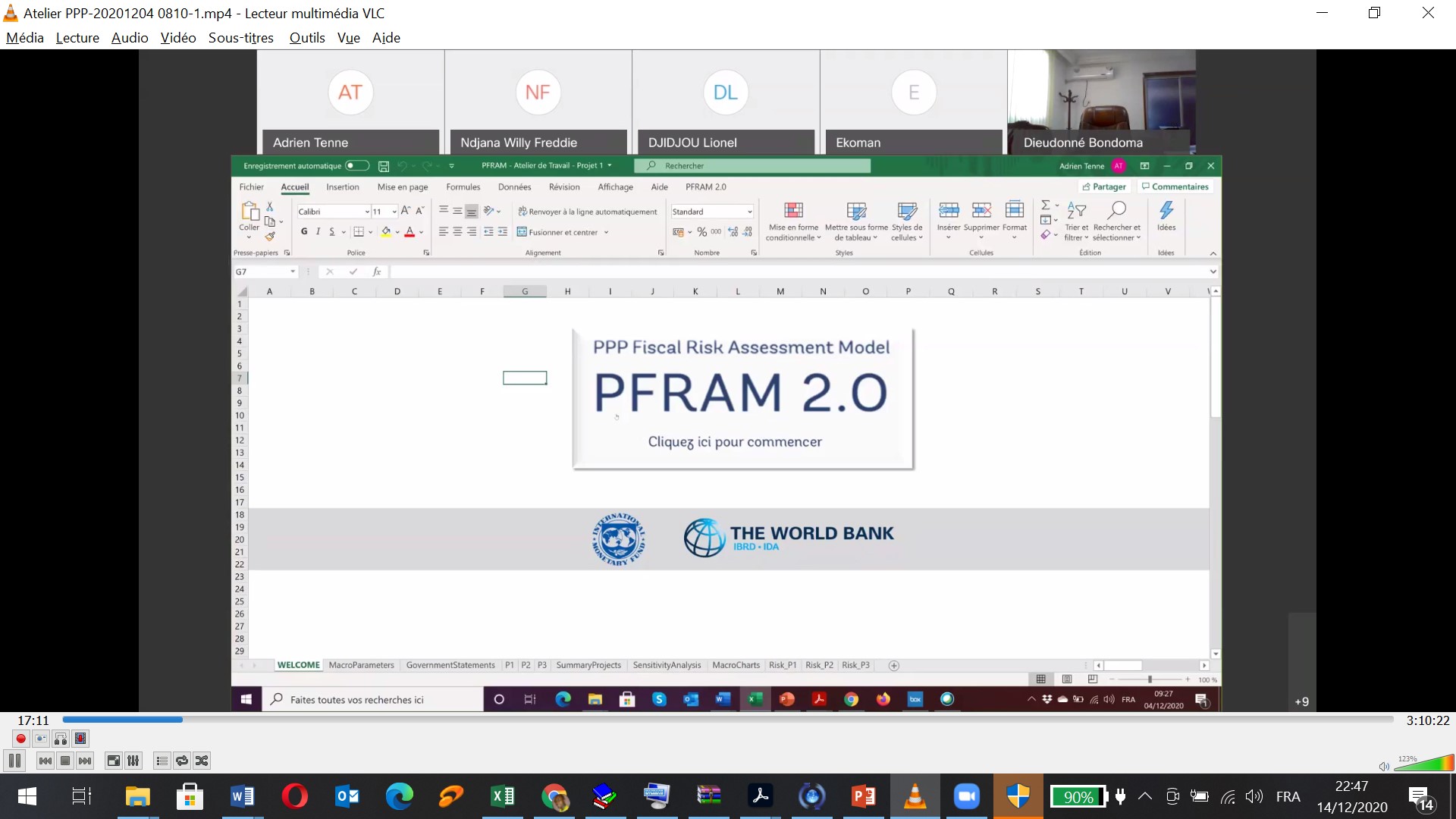
Task: Pause the VLC video playback
Action: click(15, 761)
